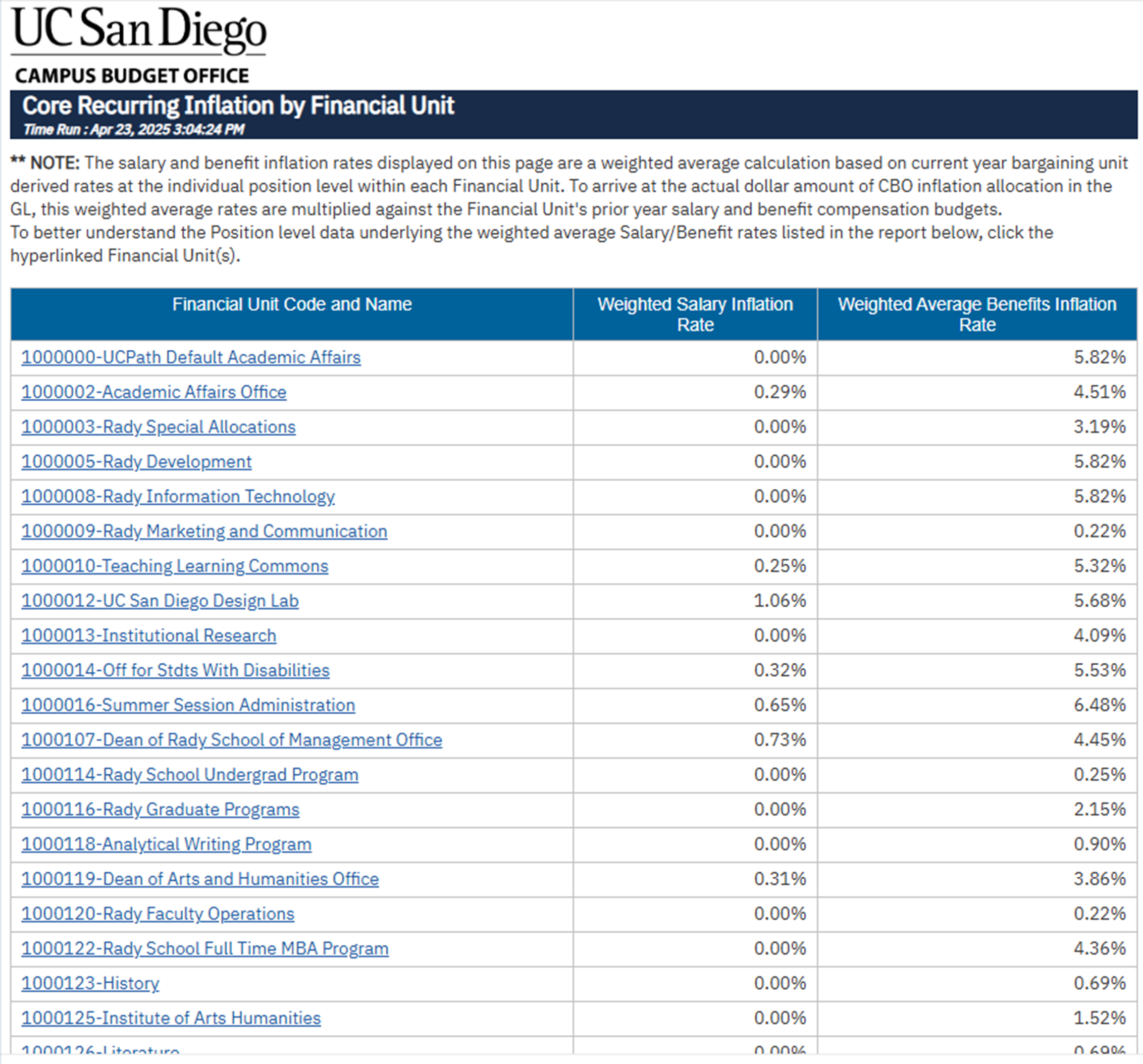
Task: Click the Core Recurring Inflation by Financial Unit title
Action: point(238,106)
